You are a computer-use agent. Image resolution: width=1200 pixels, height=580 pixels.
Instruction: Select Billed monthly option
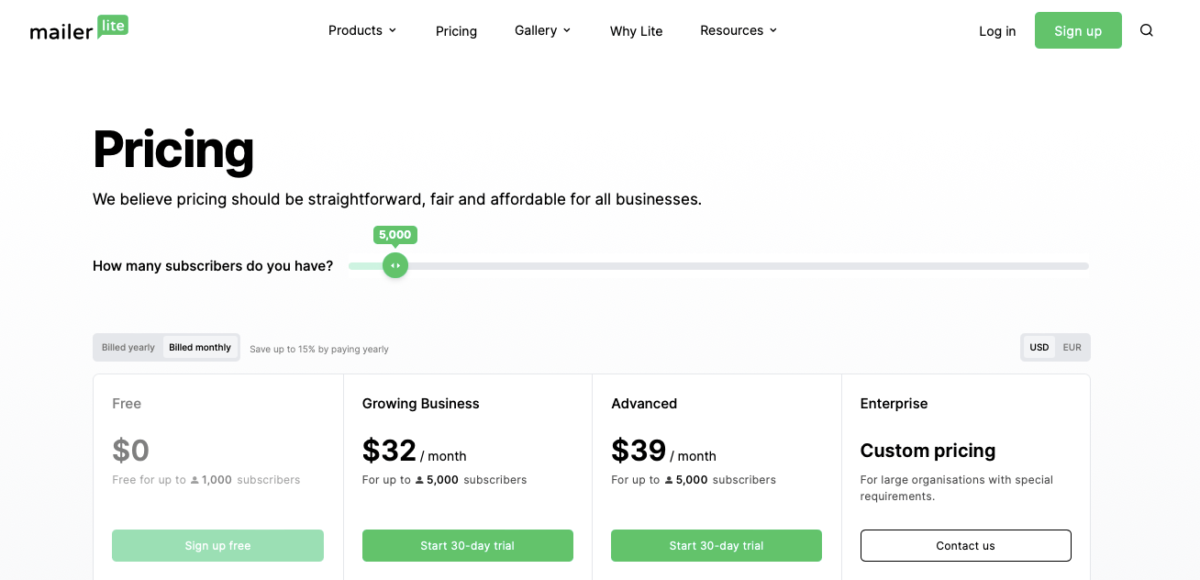(200, 347)
